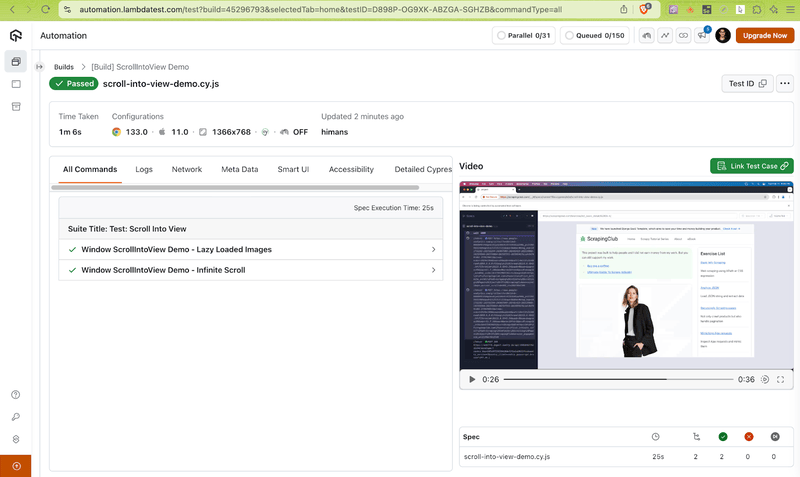The height and width of the screenshot is (477, 800).
Task: Switch to the All Commands tab
Action: click(x=90, y=169)
